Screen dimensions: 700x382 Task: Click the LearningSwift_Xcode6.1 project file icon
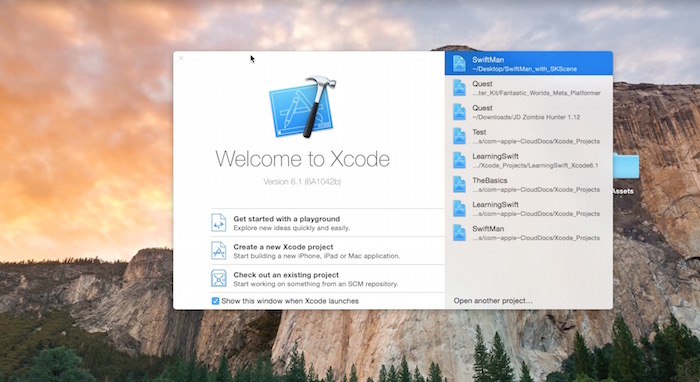point(459,160)
